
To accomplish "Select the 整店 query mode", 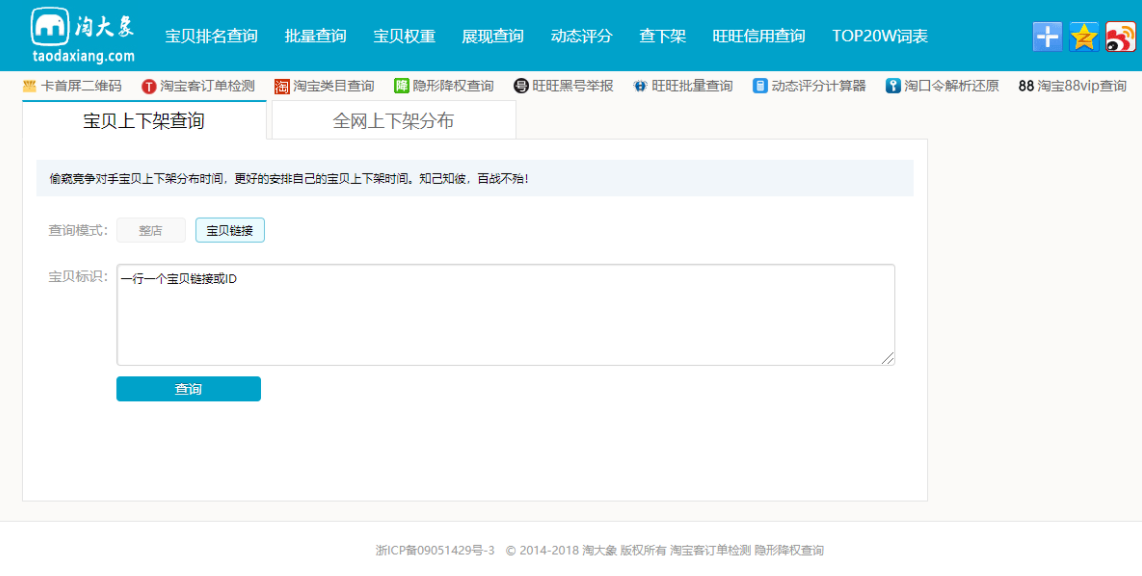I will [x=150, y=230].
